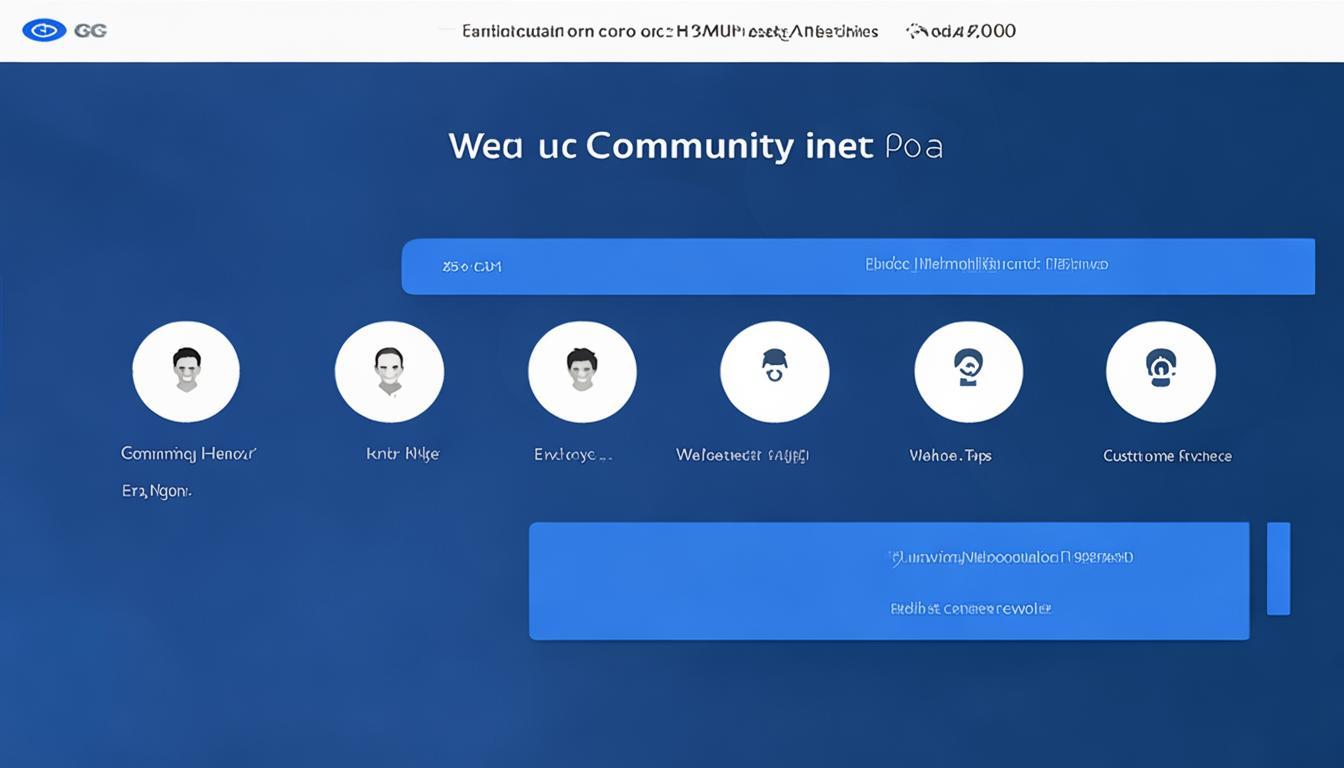Click the 'Conmimng Henoar' label text
Viewport: 1344px width, 768px height.
188,454
